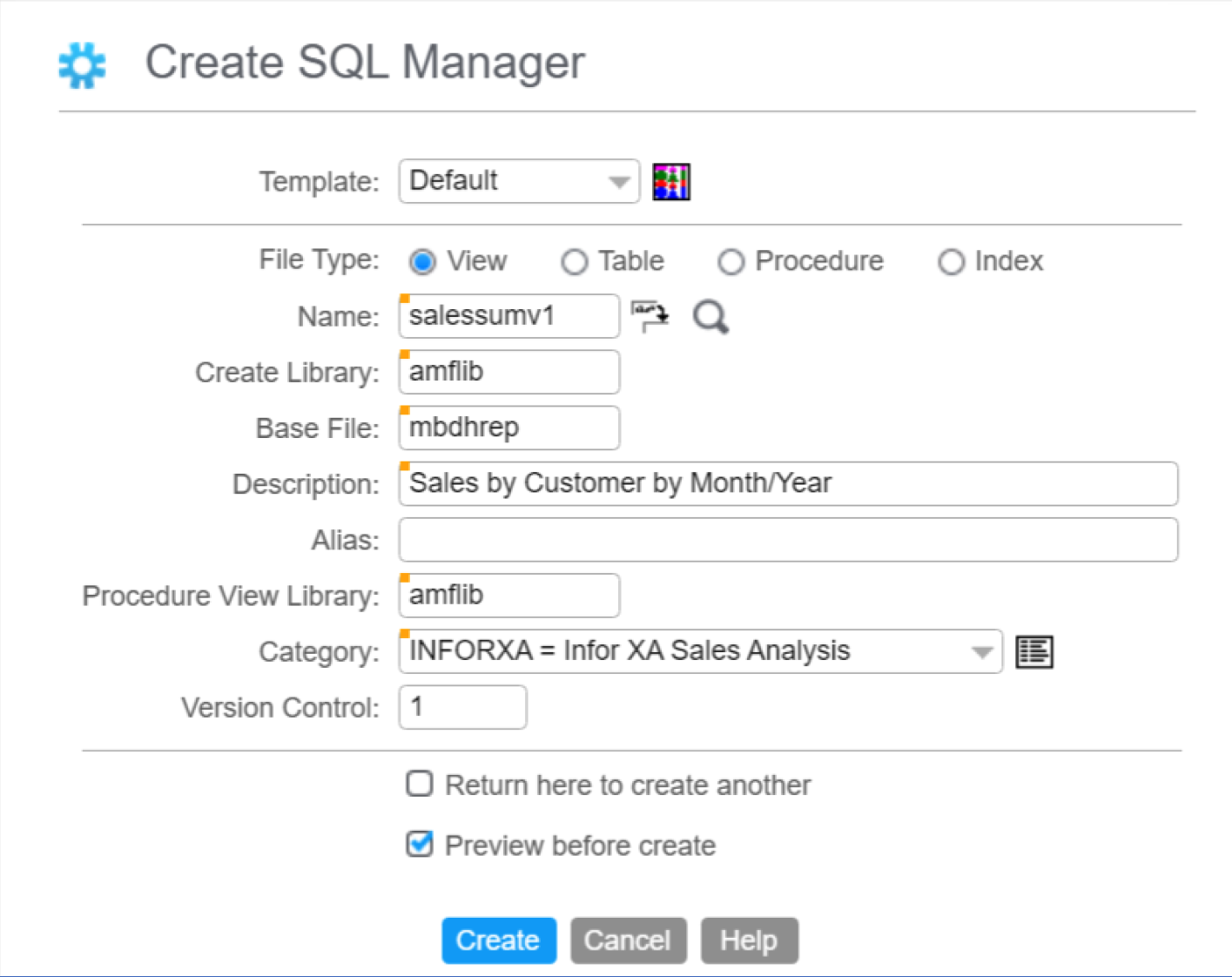Click the category list icon next to Category dropdown

point(1033,650)
